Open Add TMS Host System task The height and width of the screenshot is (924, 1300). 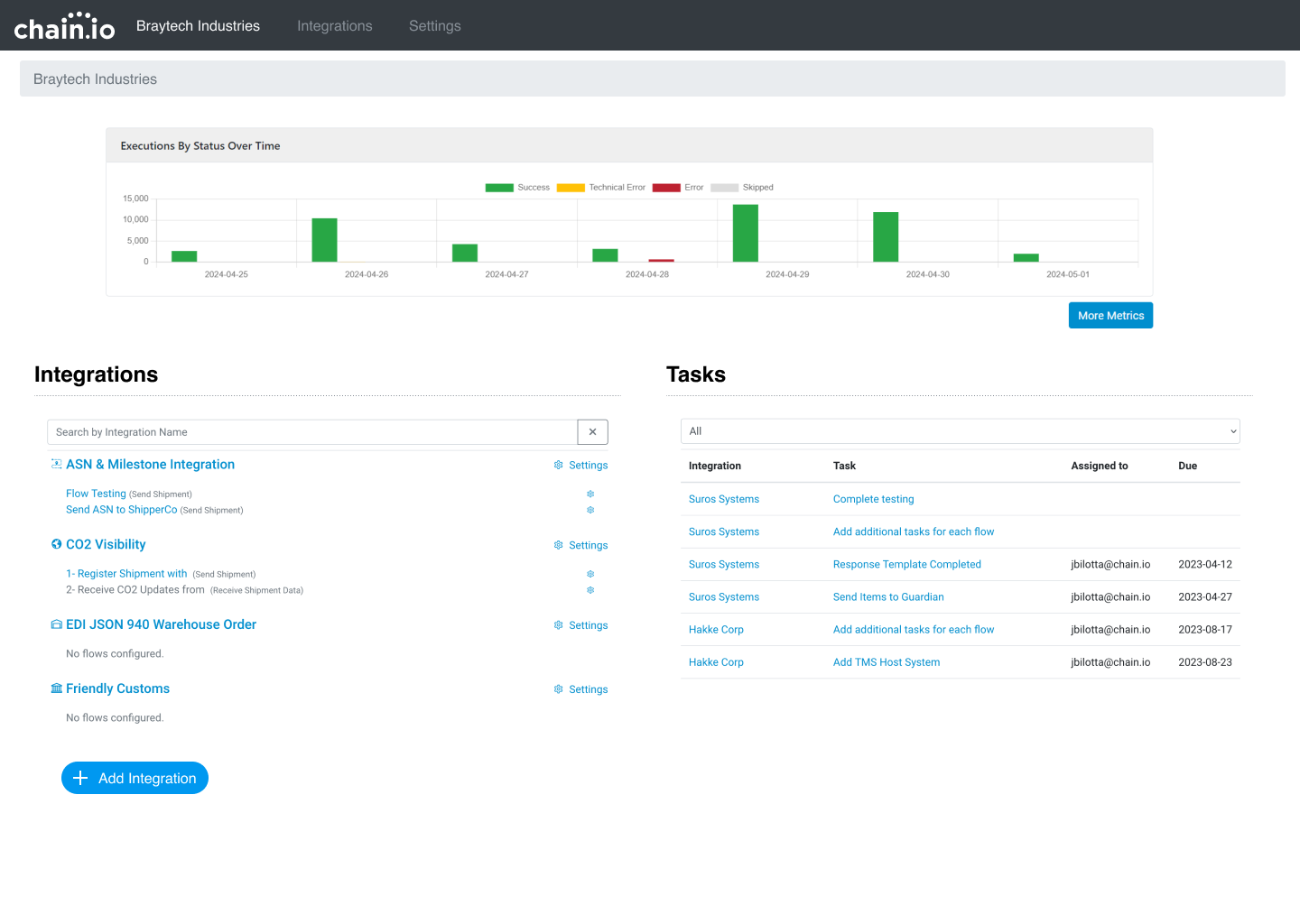pyautogui.click(x=887, y=662)
